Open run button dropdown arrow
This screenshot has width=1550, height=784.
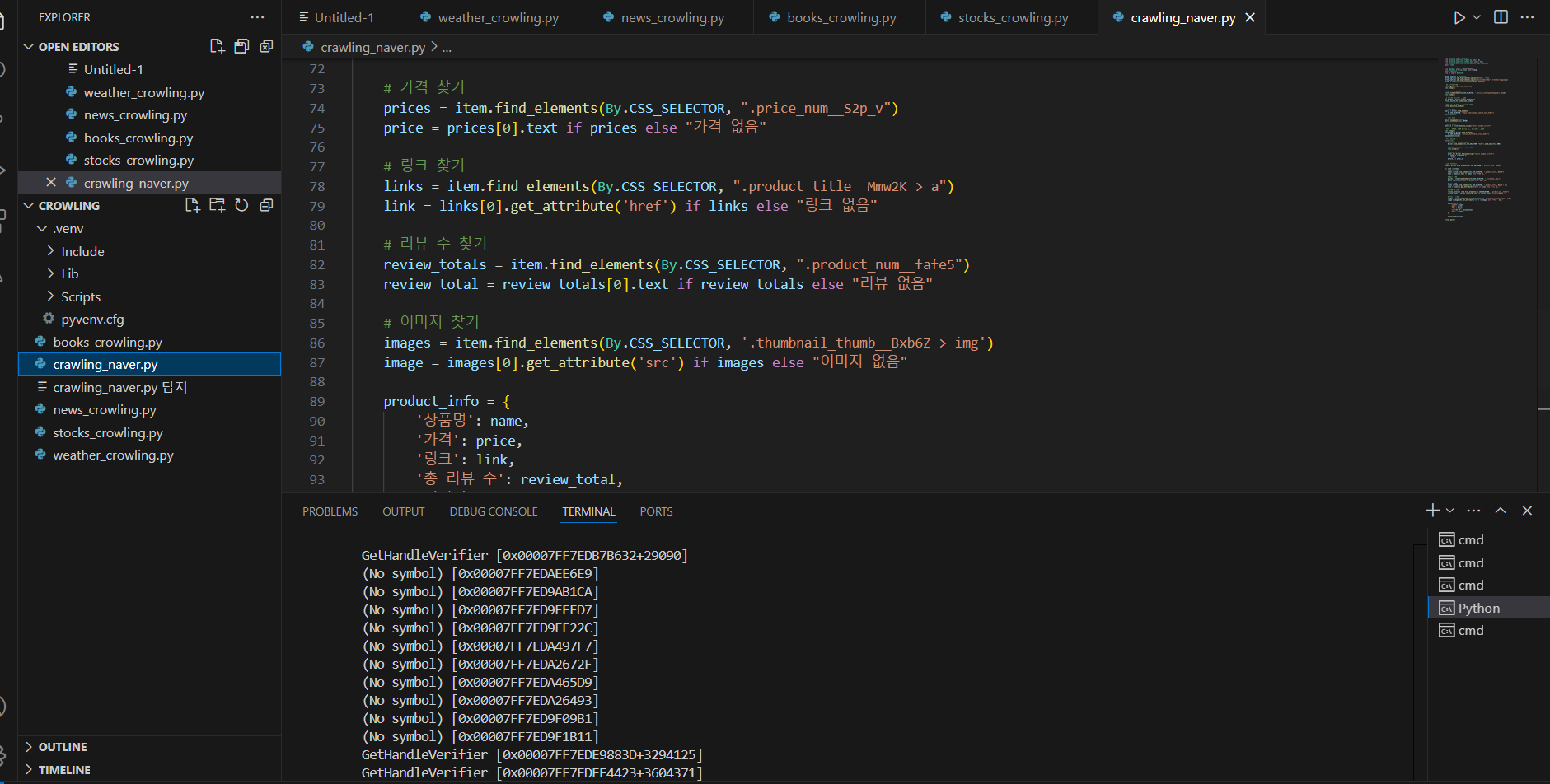pos(1477,17)
